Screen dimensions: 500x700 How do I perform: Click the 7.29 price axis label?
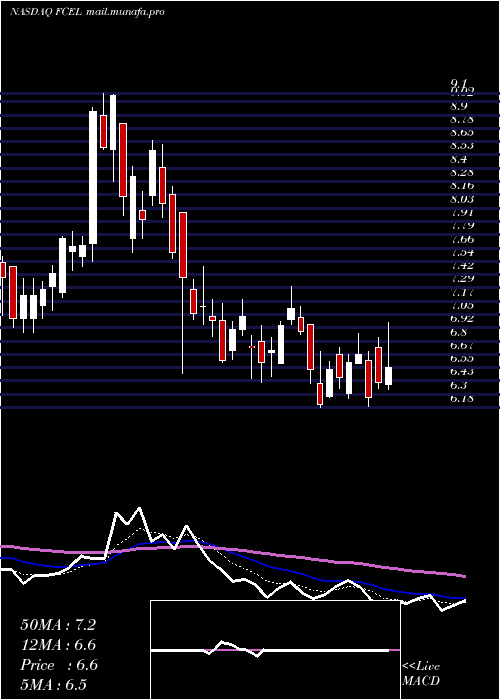(462, 279)
